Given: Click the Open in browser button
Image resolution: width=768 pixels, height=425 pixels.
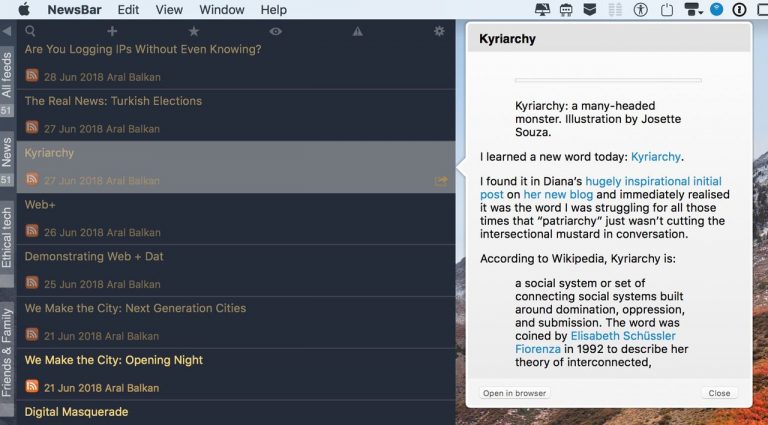Looking at the screenshot, I should point(514,393).
